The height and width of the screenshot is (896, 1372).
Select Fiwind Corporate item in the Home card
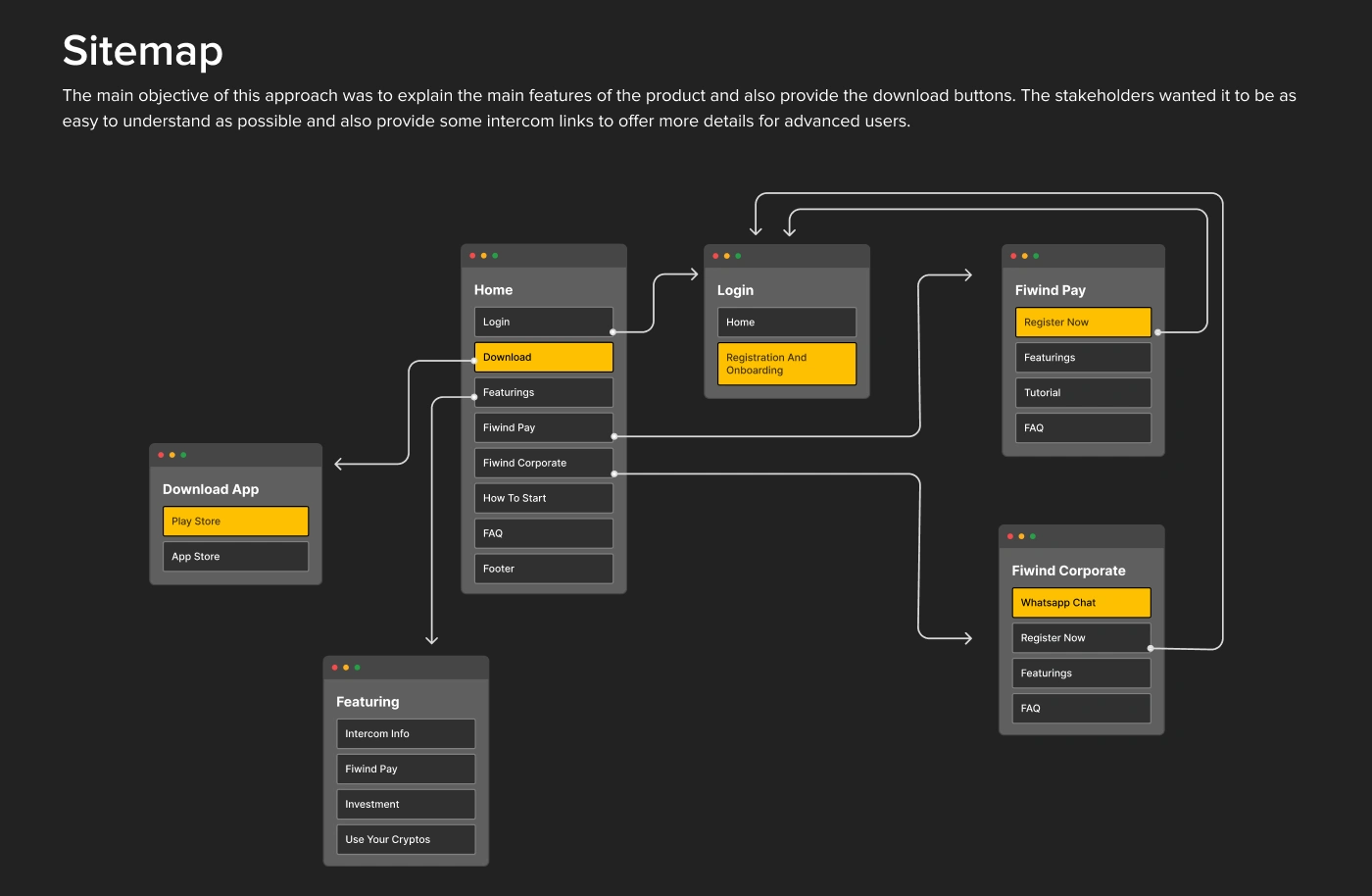click(544, 463)
